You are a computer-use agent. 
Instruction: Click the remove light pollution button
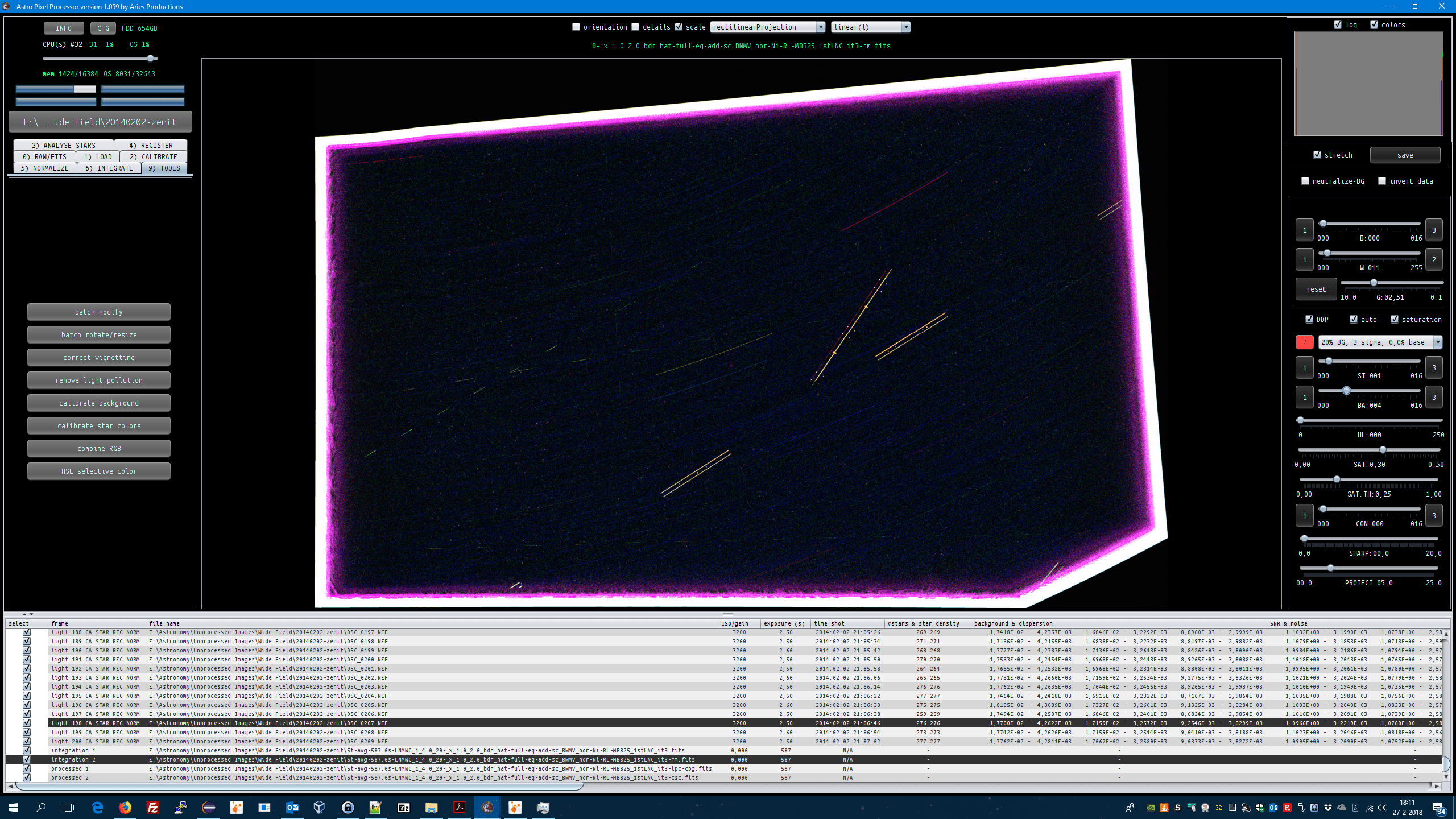pyautogui.click(x=99, y=380)
